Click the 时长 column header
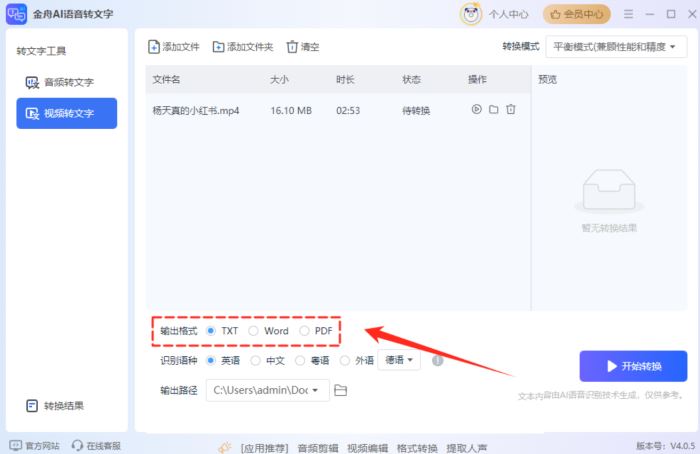The height and width of the screenshot is (454, 700). pyautogui.click(x=345, y=79)
